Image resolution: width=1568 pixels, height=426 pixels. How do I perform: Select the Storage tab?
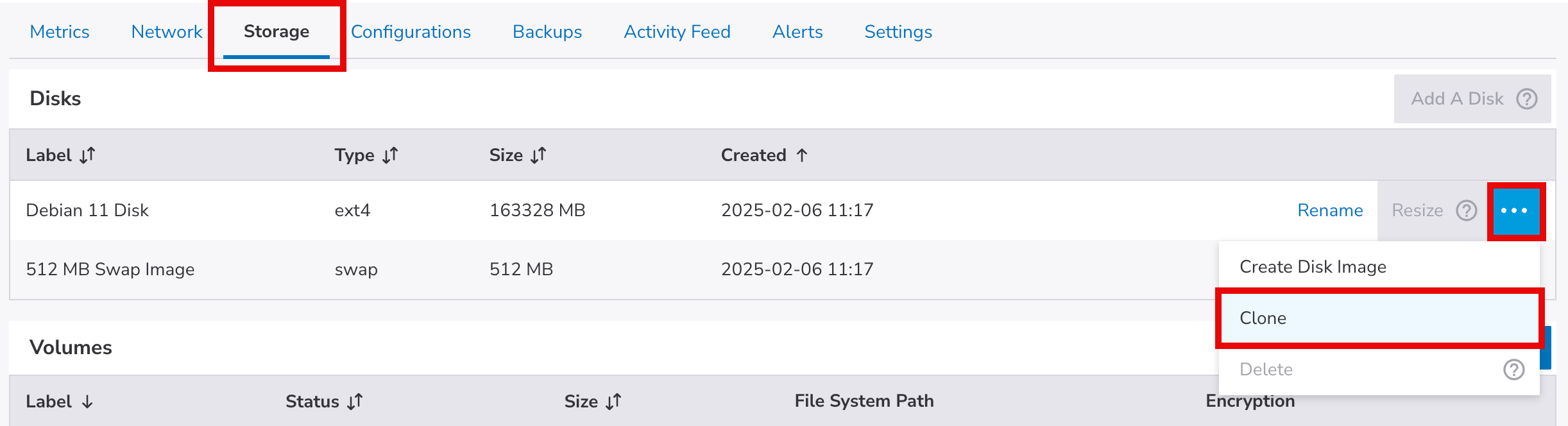[x=277, y=32]
